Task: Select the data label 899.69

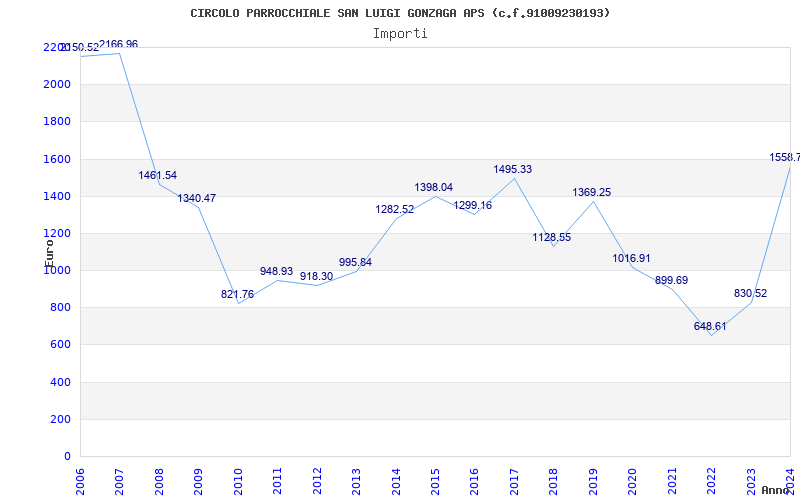Action: [x=671, y=281]
